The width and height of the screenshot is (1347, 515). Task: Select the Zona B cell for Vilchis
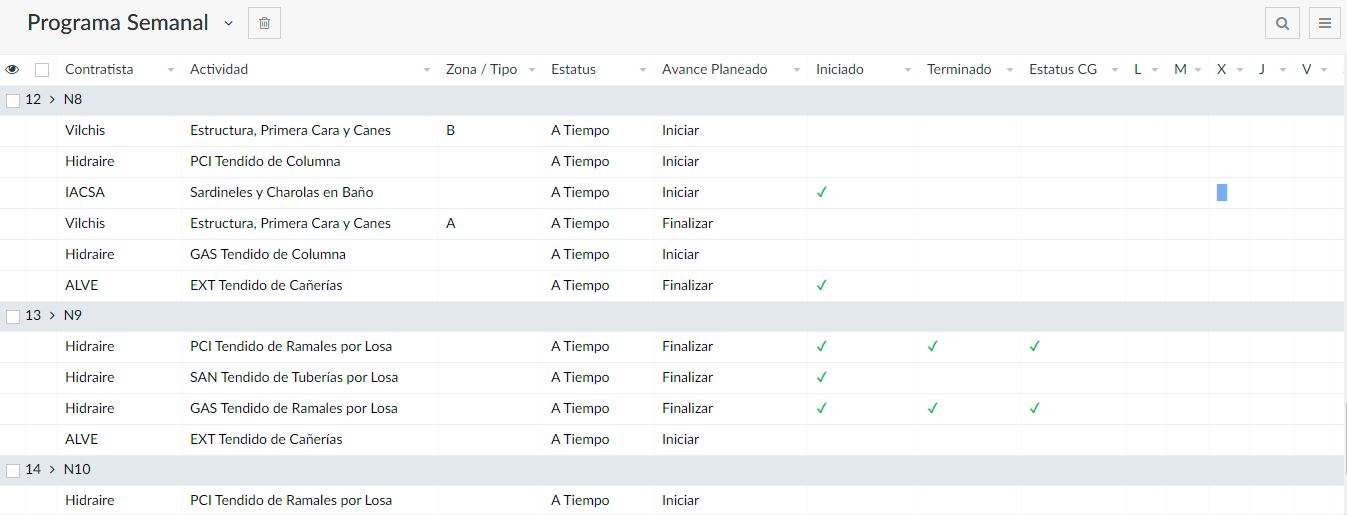451,130
